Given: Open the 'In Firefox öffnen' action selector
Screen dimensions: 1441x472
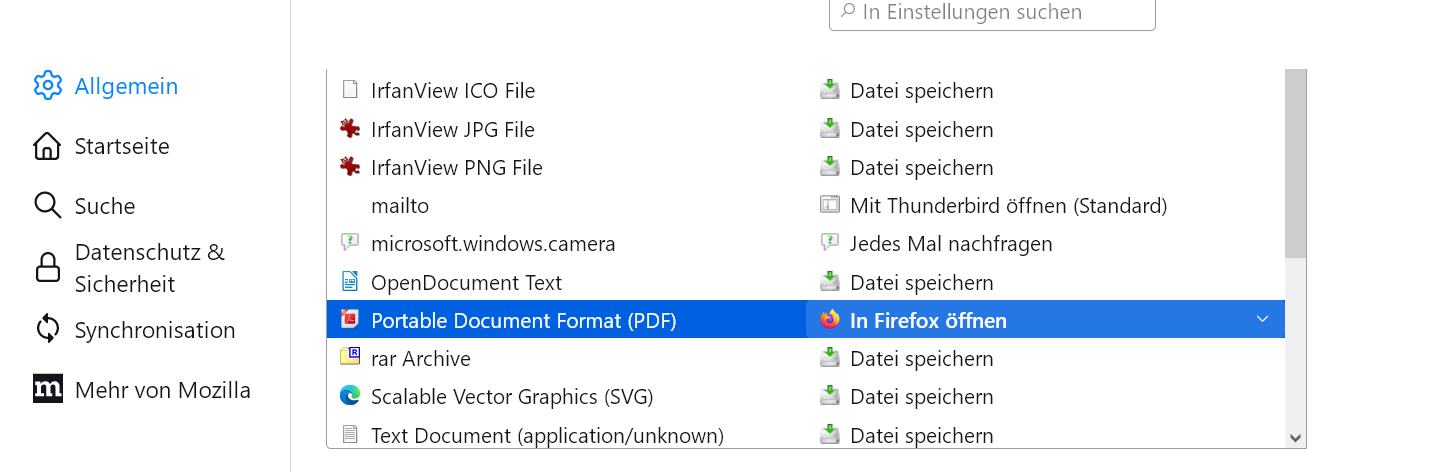Looking at the screenshot, I should coord(1040,320).
